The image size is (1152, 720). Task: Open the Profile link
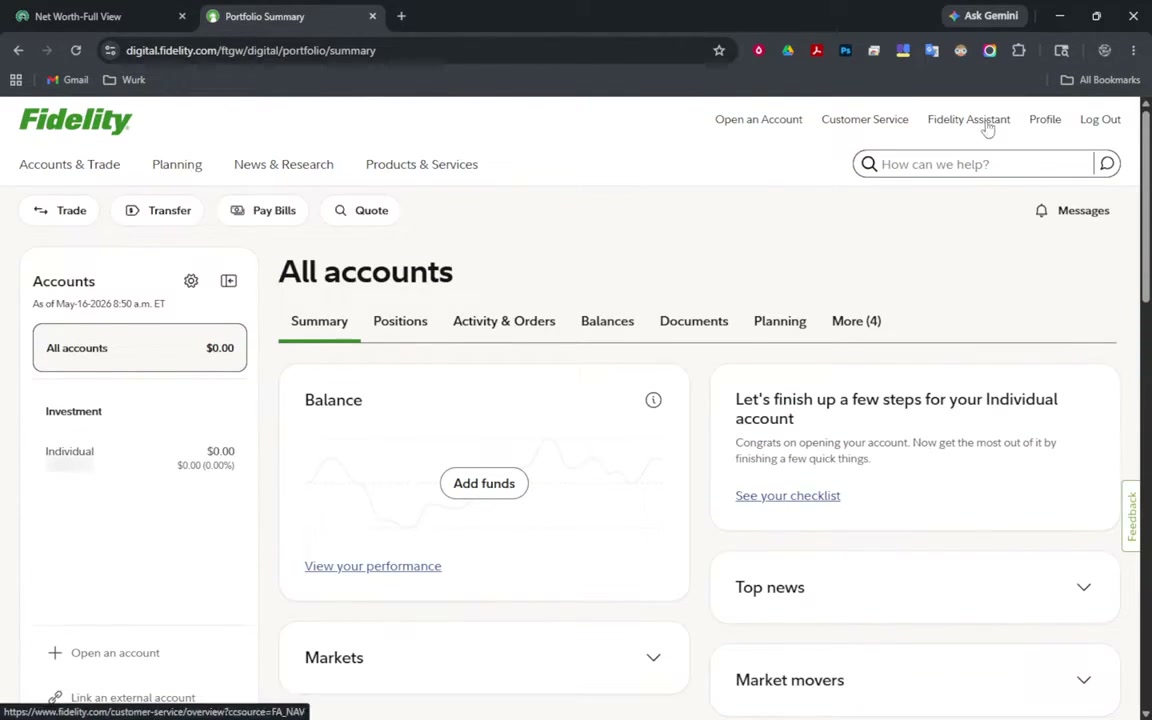point(1045,119)
